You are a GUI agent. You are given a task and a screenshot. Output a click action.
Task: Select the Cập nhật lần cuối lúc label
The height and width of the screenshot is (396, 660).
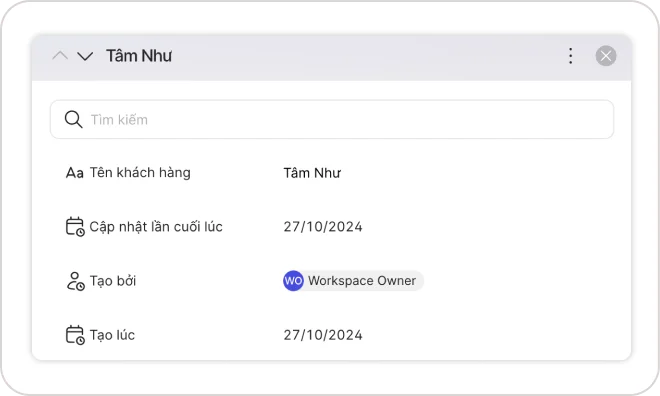156,227
